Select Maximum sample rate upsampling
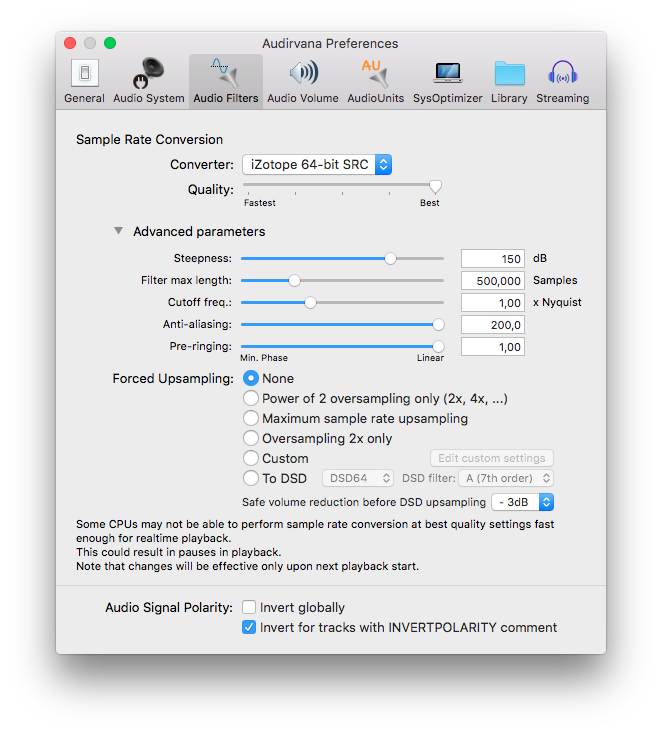Viewport: 662px width, 734px height. (251, 418)
